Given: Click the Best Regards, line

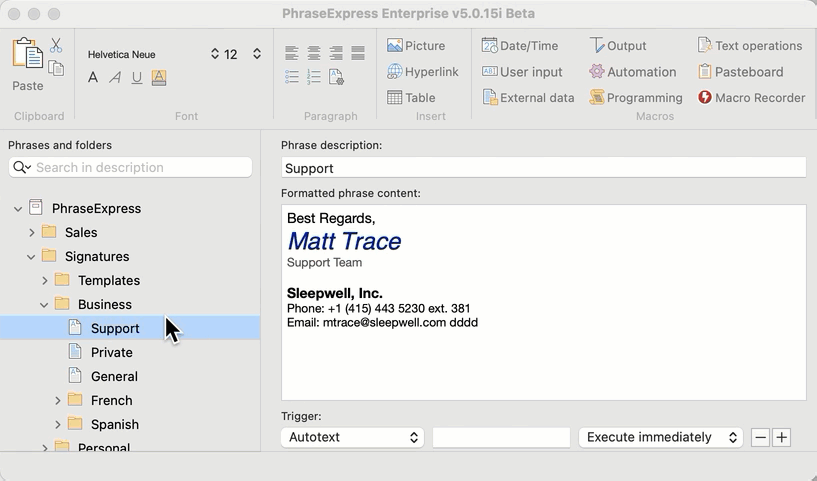Looking at the screenshot, I should click(x=331, y=218).
